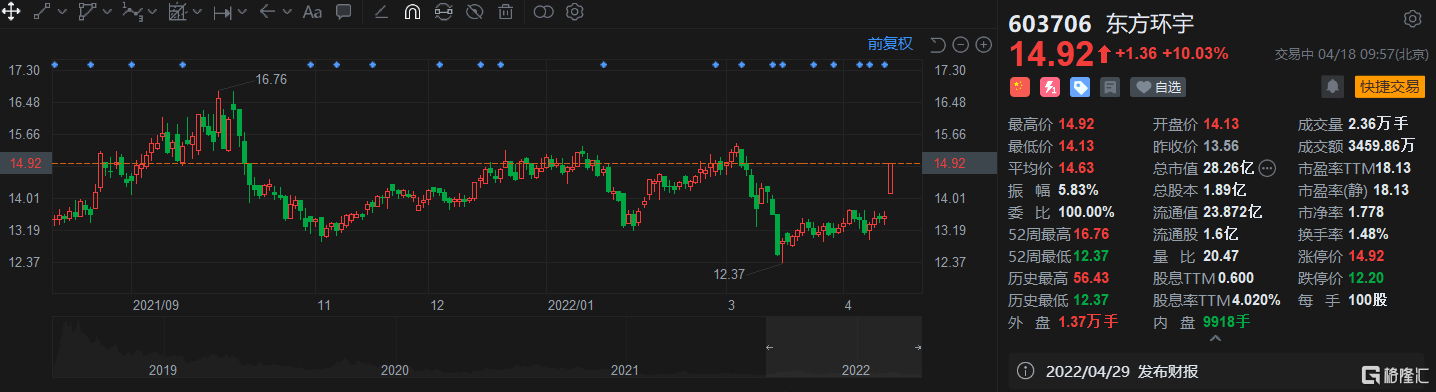This screenshot has height=392, width=1436.
Task: Open the text annotation Aa tool
Action: pyautogui.click(x=312, y=12)
